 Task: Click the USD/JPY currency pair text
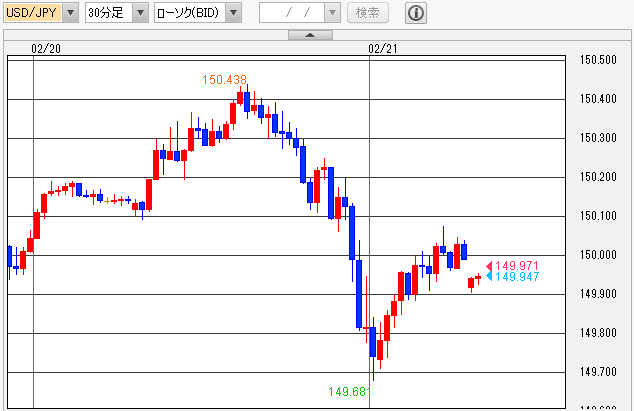click(32, 13)
